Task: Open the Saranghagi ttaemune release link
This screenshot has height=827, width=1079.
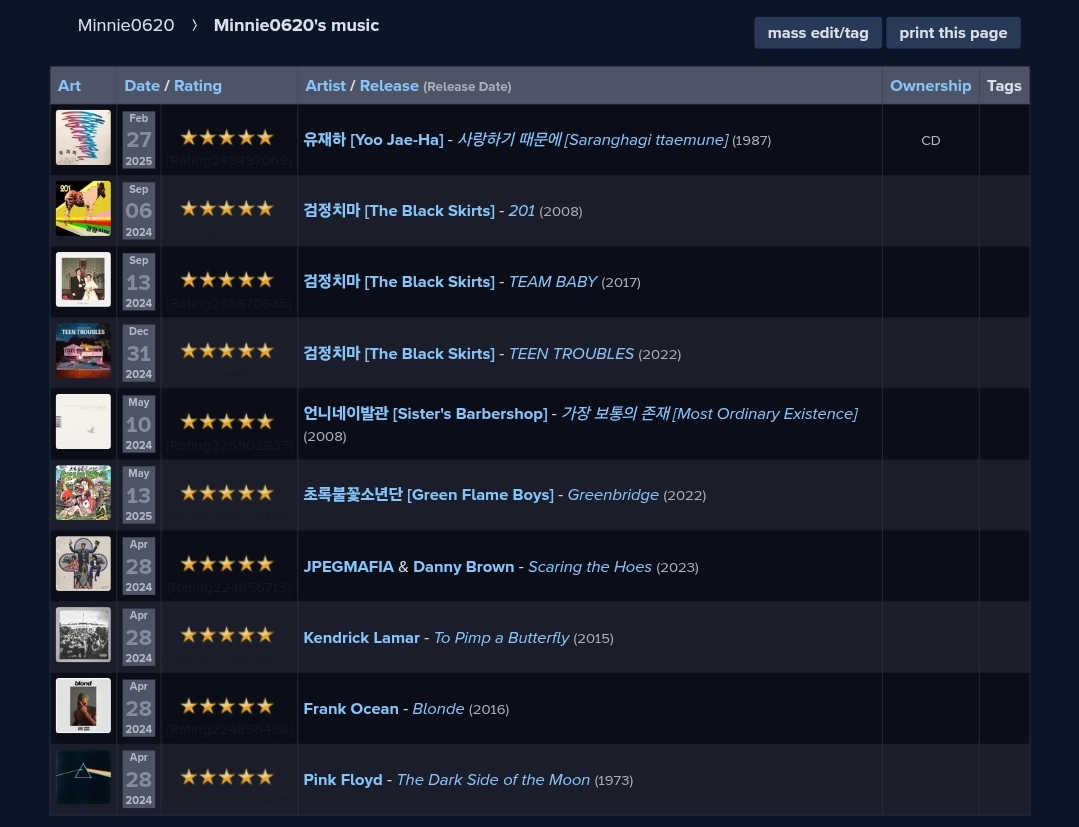Action: pyautogui.click(x=592, y=140)
